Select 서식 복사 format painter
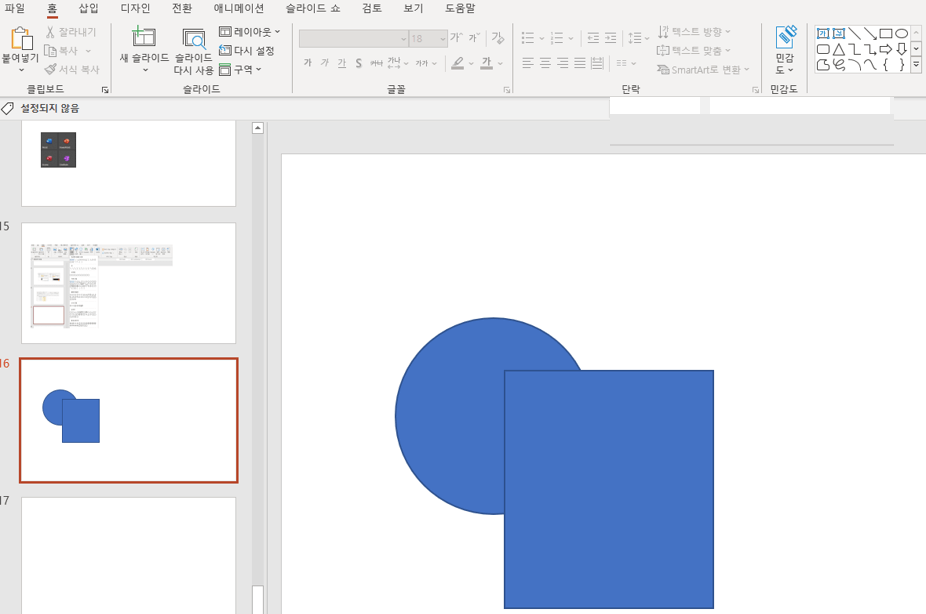The image size is (926, 614). (x=72, y=69)
